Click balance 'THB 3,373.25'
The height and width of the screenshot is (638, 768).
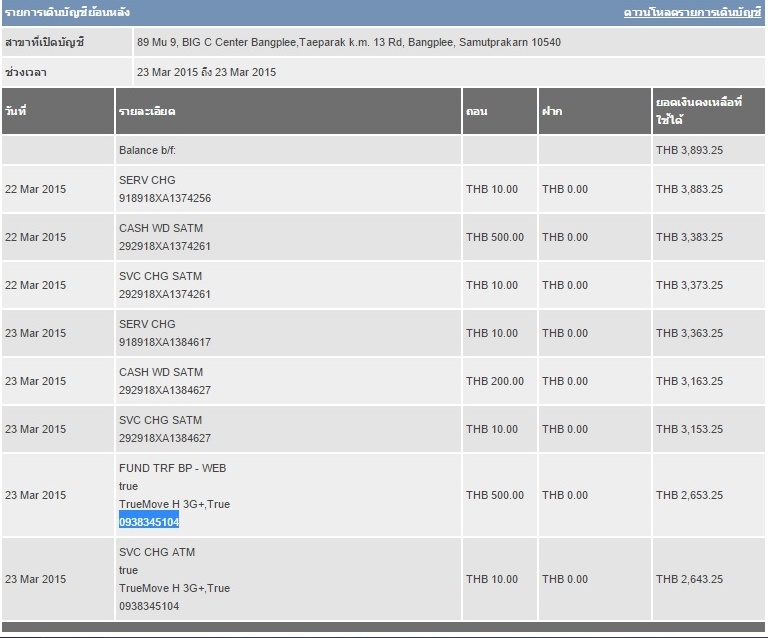coord(689,285)
